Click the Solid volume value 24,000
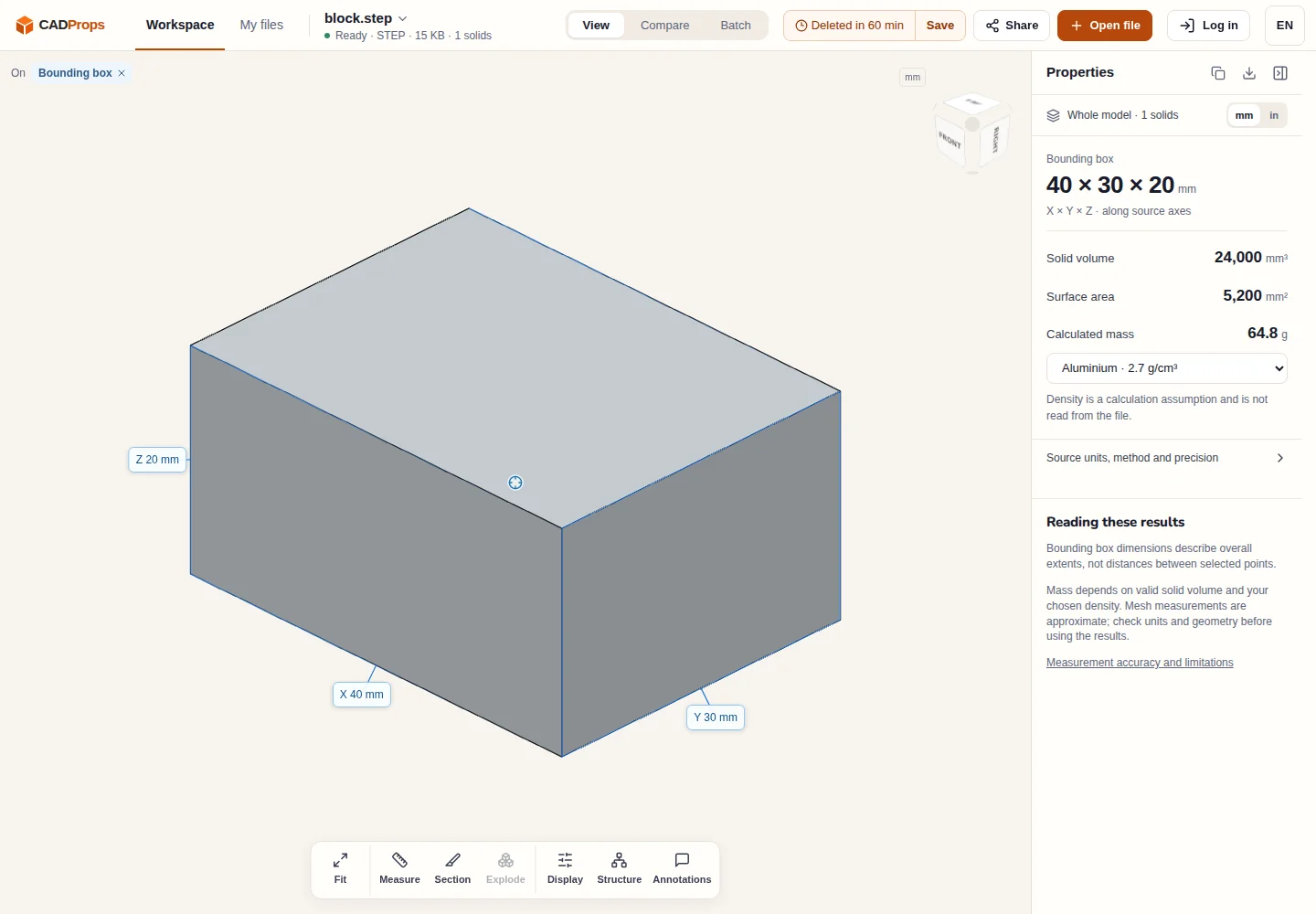 point(1237,258)
